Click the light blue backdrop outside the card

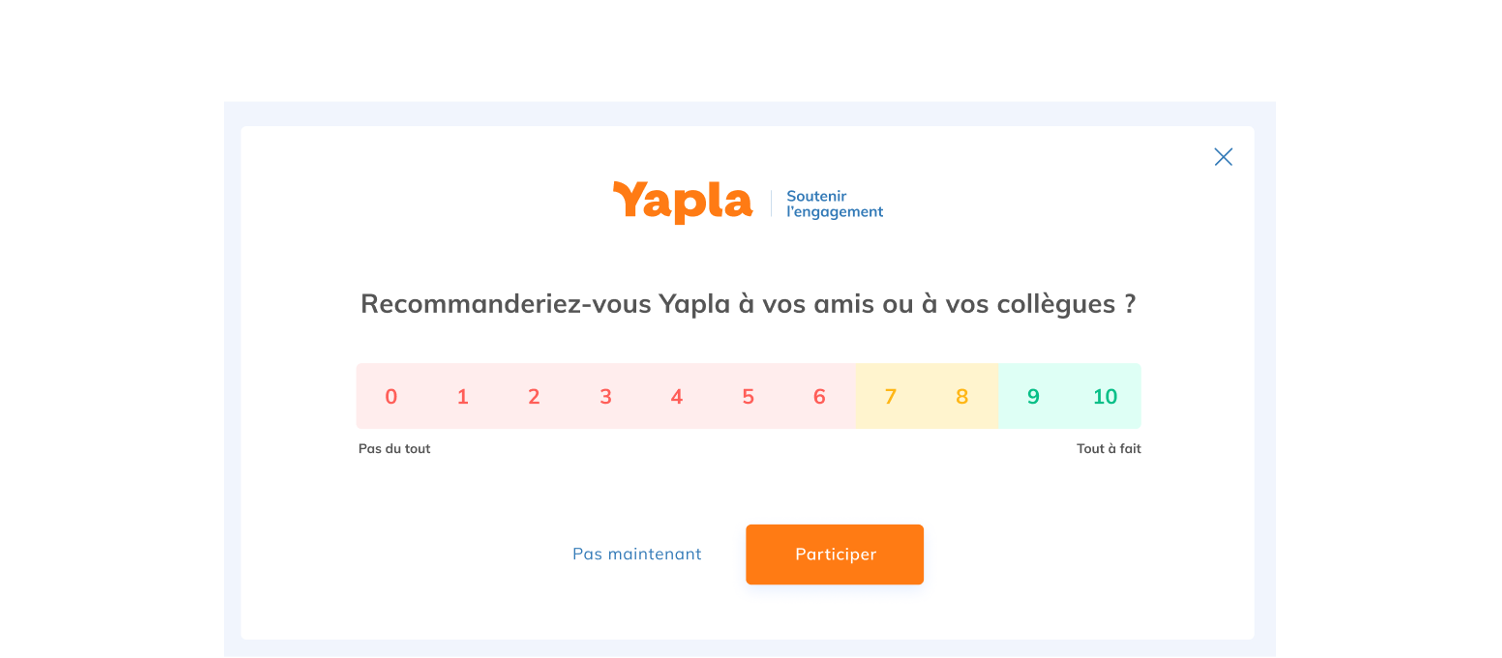point(232,380)
